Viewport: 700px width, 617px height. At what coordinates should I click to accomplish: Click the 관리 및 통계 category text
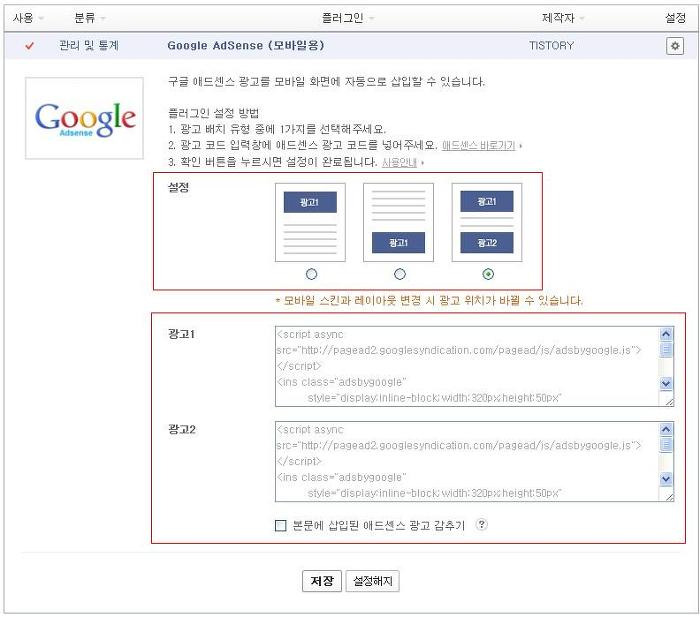(x=89, y=46)
